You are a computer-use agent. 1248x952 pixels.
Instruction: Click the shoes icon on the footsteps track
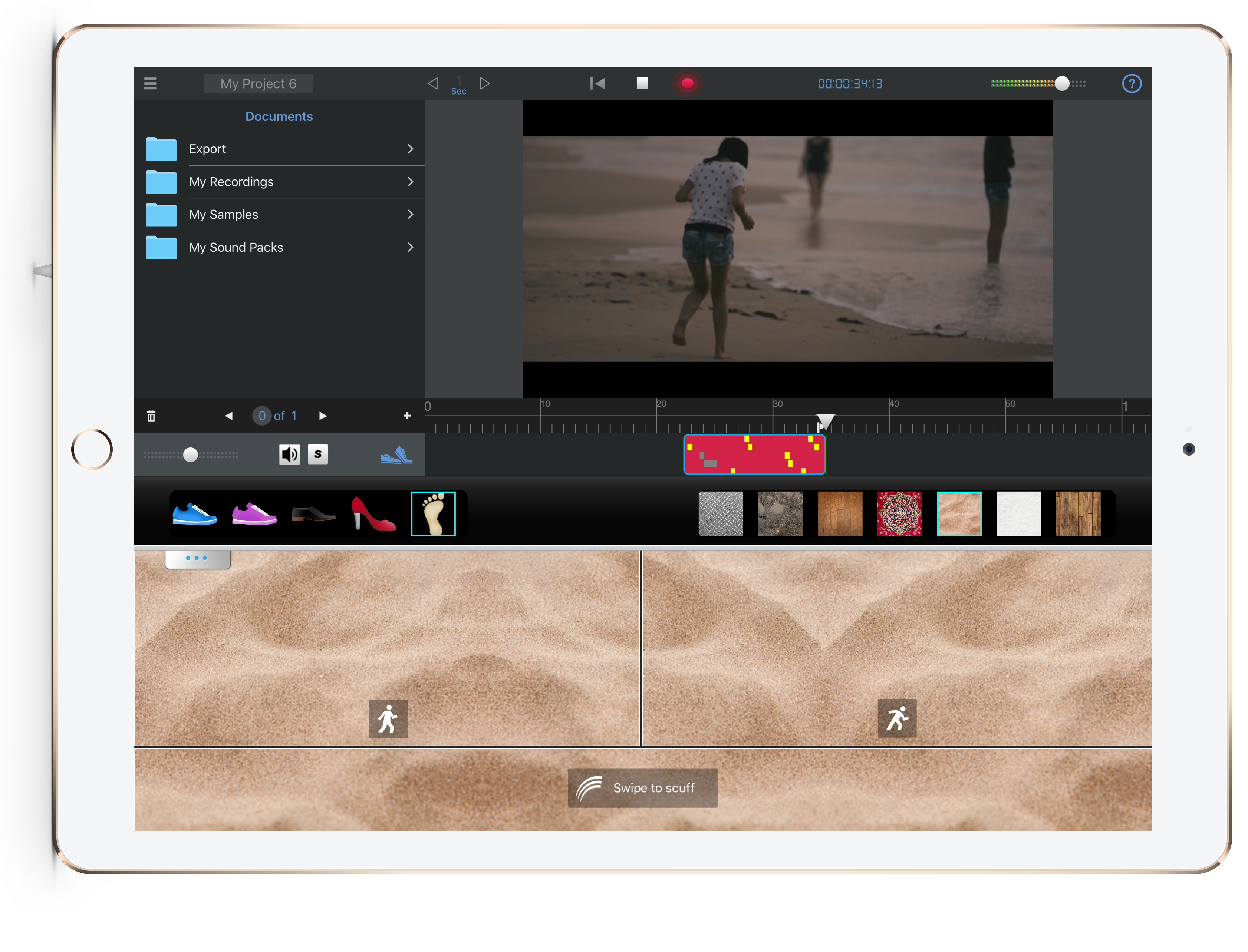397,454
